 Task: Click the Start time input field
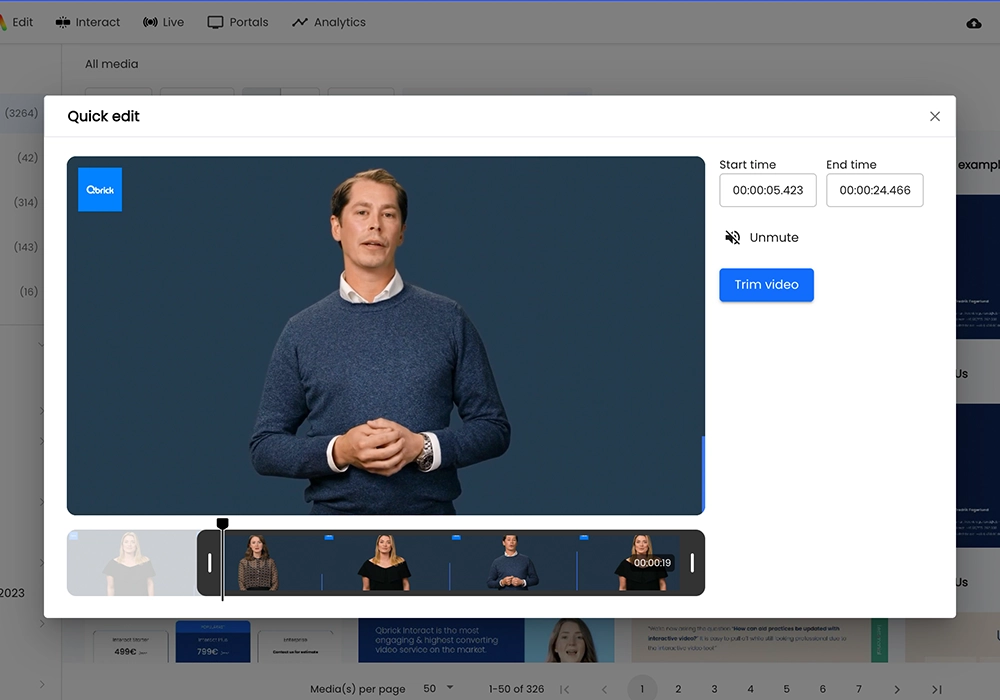(767, 190)
